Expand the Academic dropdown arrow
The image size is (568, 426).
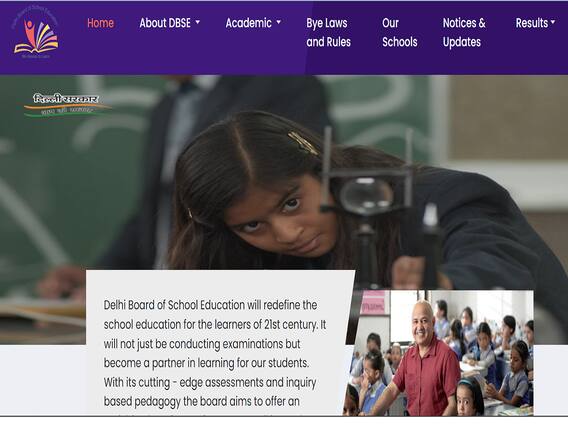coord(279,22)
